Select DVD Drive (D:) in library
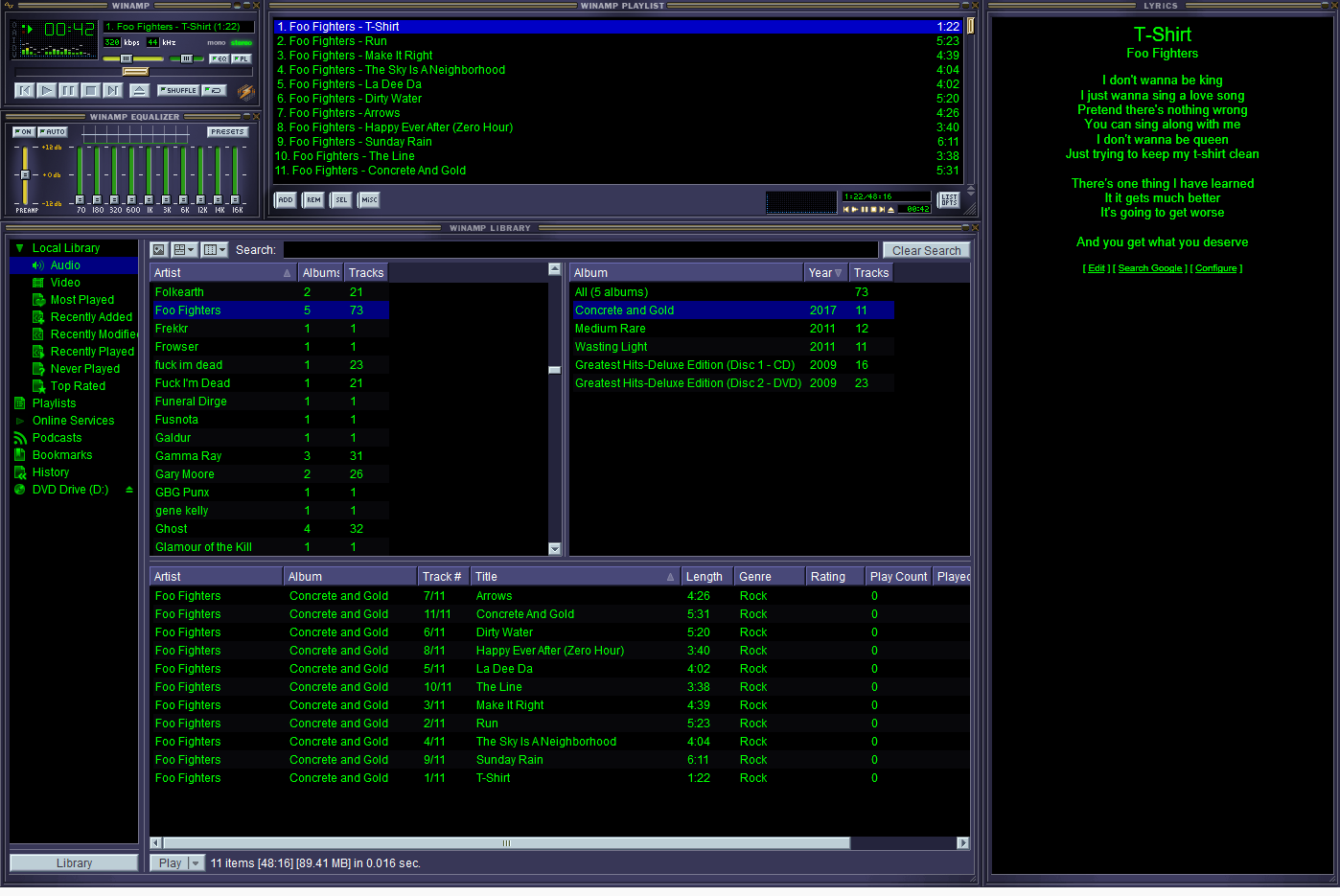The image size is (1340, 896). (x=70, y=490)
